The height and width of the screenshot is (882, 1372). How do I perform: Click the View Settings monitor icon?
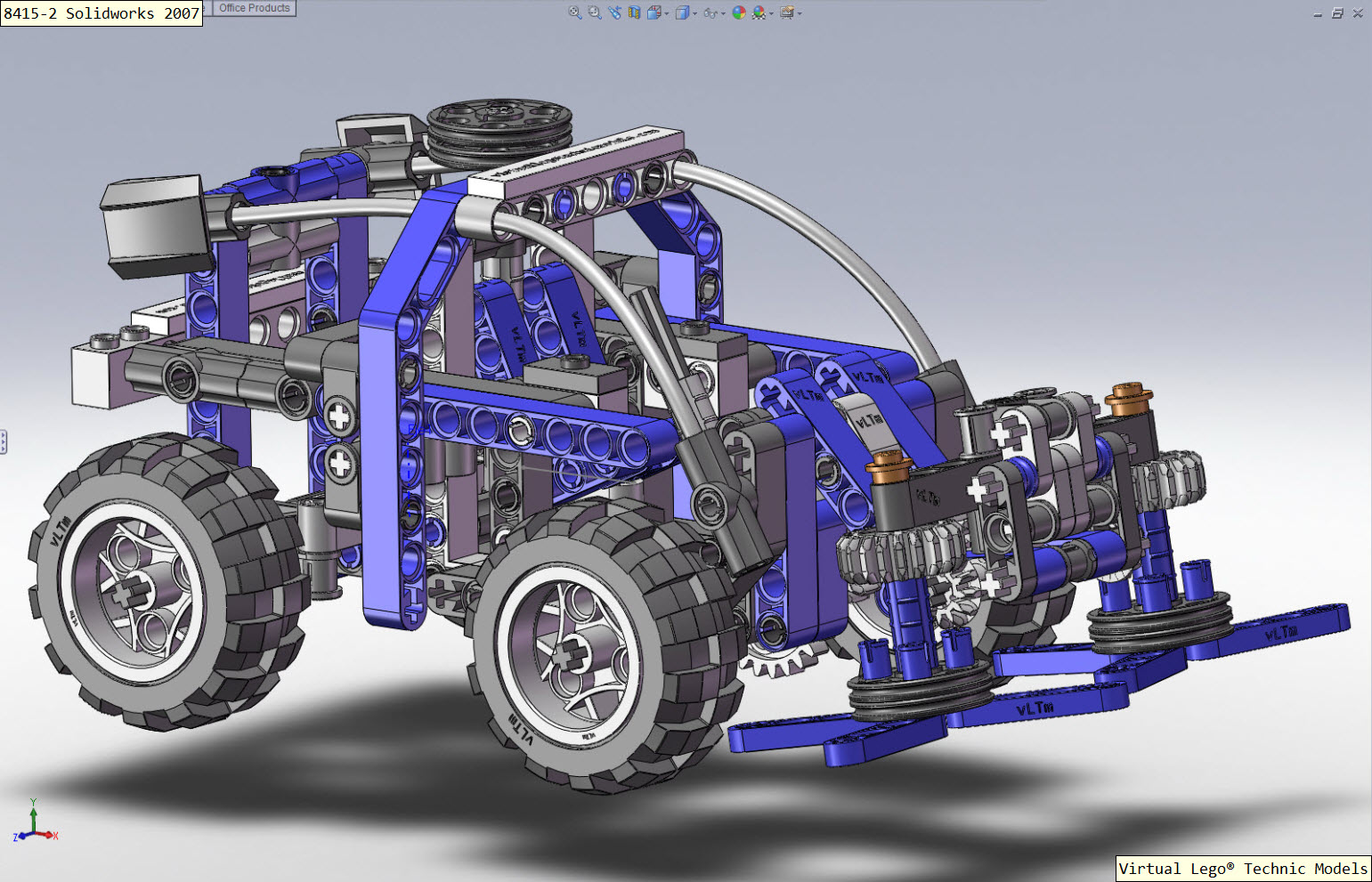pyautogui.click(x=787, y=12)
